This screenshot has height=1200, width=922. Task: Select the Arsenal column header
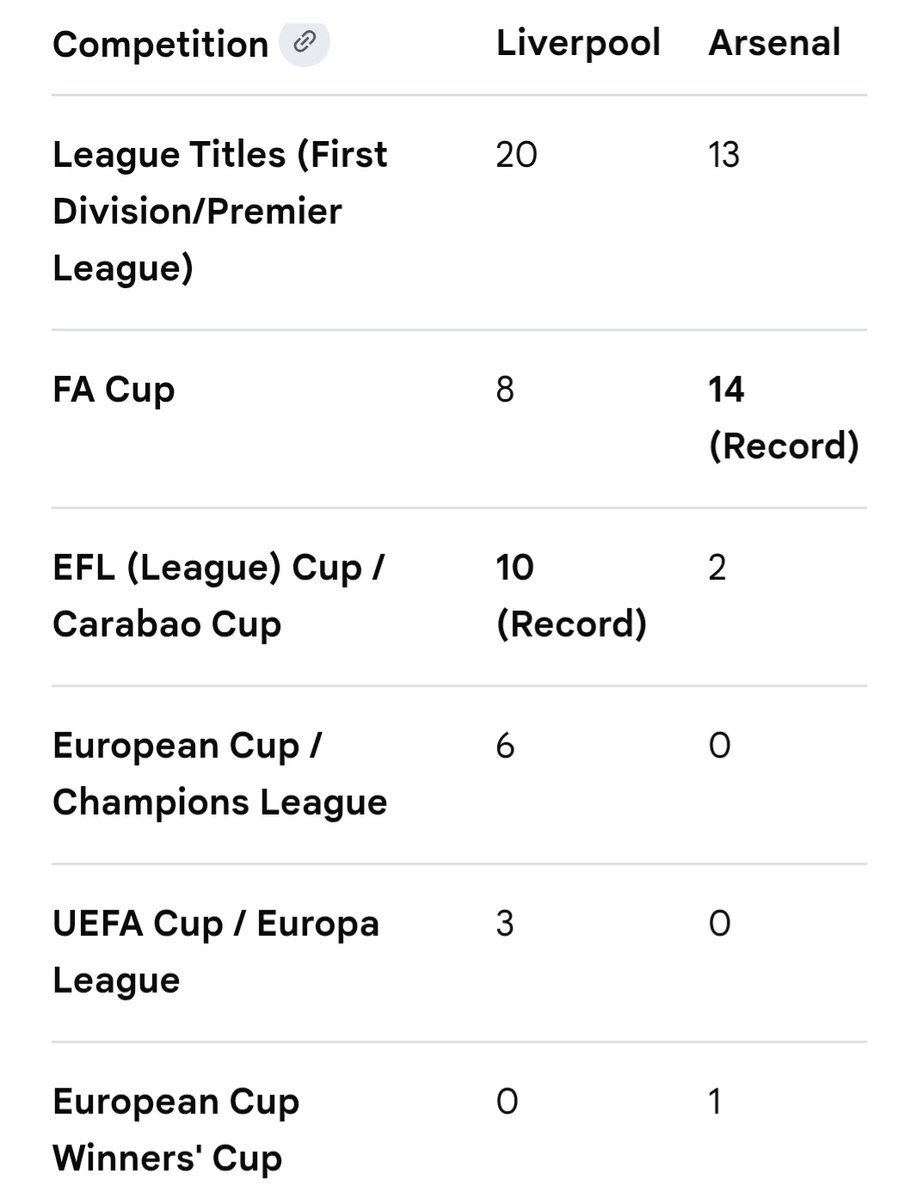775,43
